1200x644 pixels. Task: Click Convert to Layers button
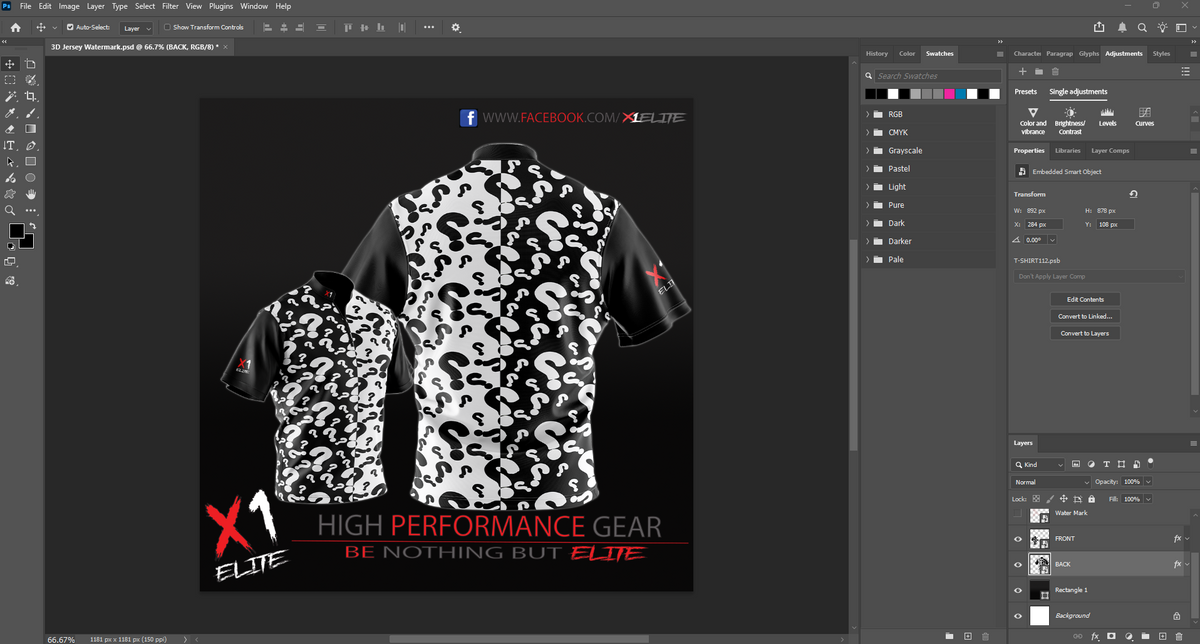click(x=1086, y=333)
